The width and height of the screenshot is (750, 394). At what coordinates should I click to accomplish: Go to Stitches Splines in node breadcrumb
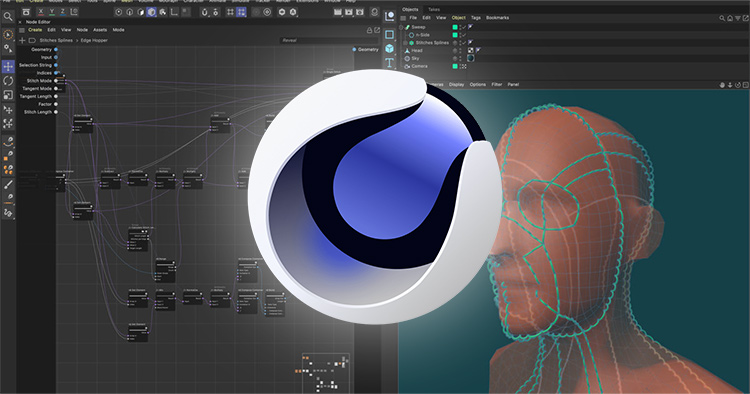click(56, 41)
